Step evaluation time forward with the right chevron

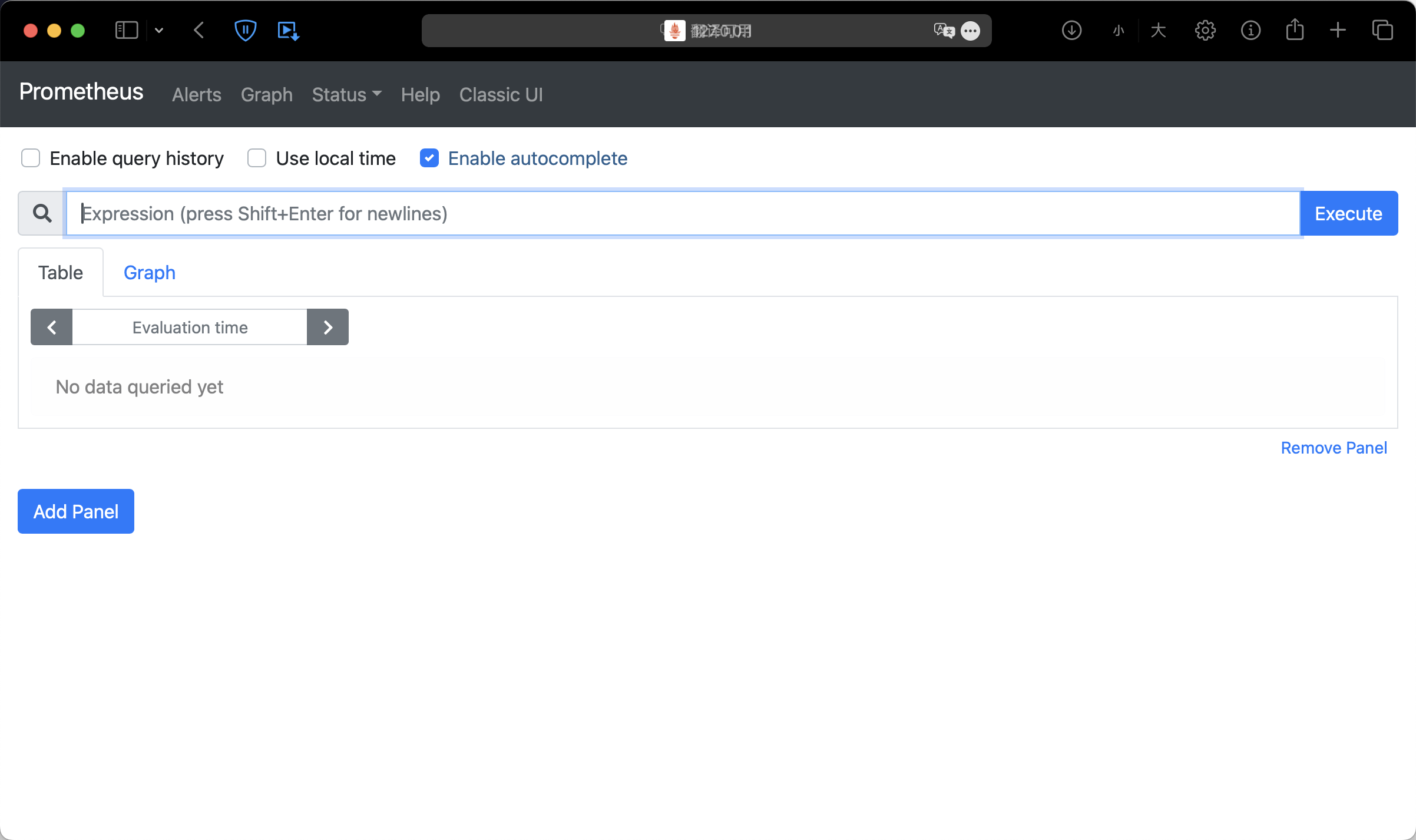point(328,328)
